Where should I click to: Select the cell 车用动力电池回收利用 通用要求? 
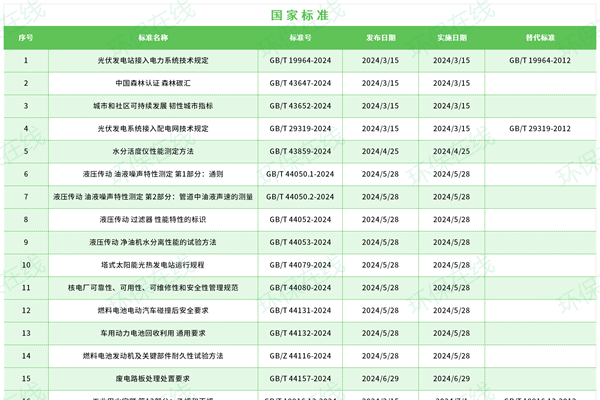[x=153, y=333]
